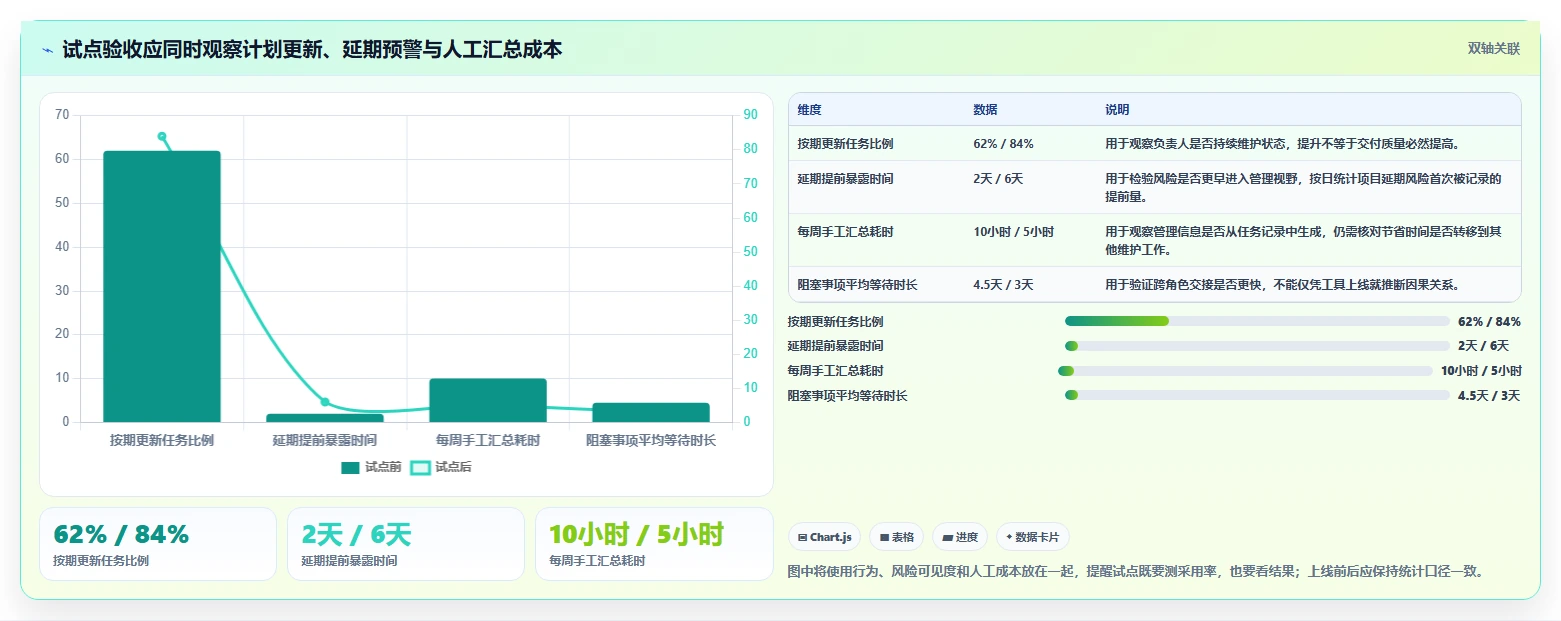The width and height of the screenshot is (1561, 621).
Task: Click the 按期更新任务比例 progress bar
Action: click(x=1257, y=321)
